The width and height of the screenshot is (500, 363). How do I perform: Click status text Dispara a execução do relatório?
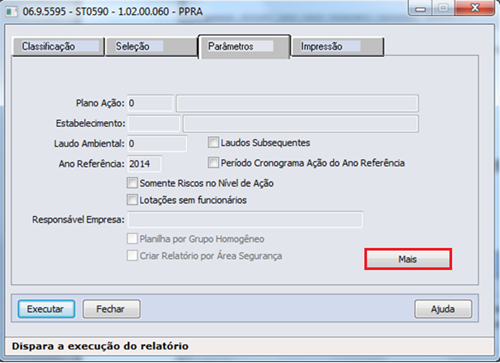100,346
